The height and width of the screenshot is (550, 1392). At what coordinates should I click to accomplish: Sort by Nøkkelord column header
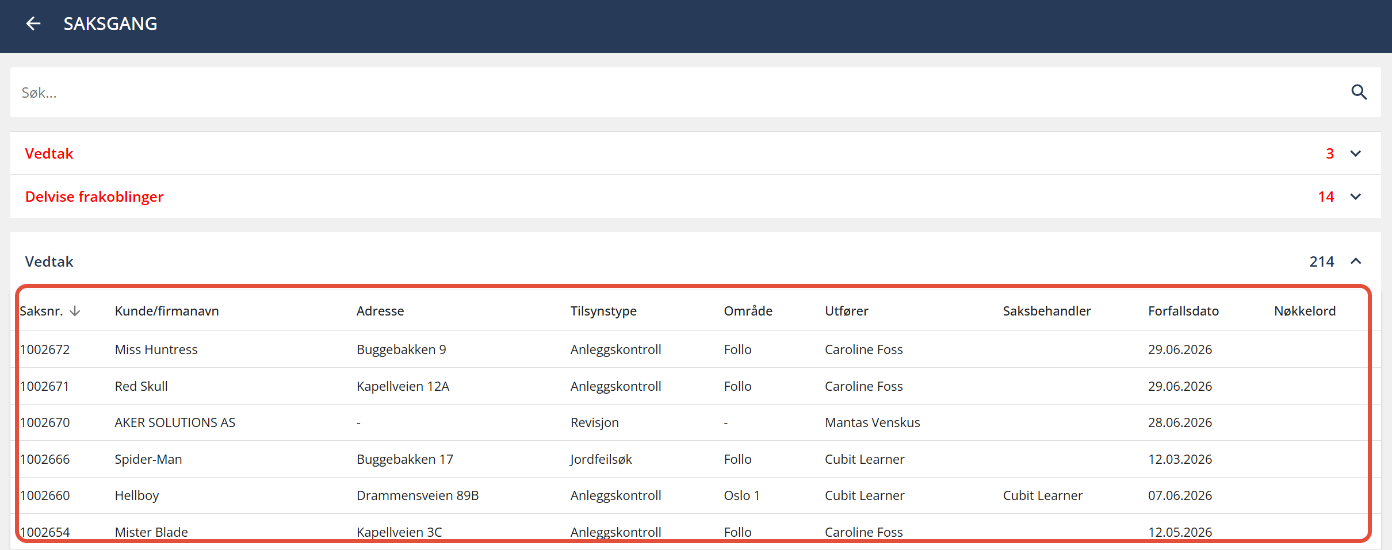click(x=1305, y=311)
